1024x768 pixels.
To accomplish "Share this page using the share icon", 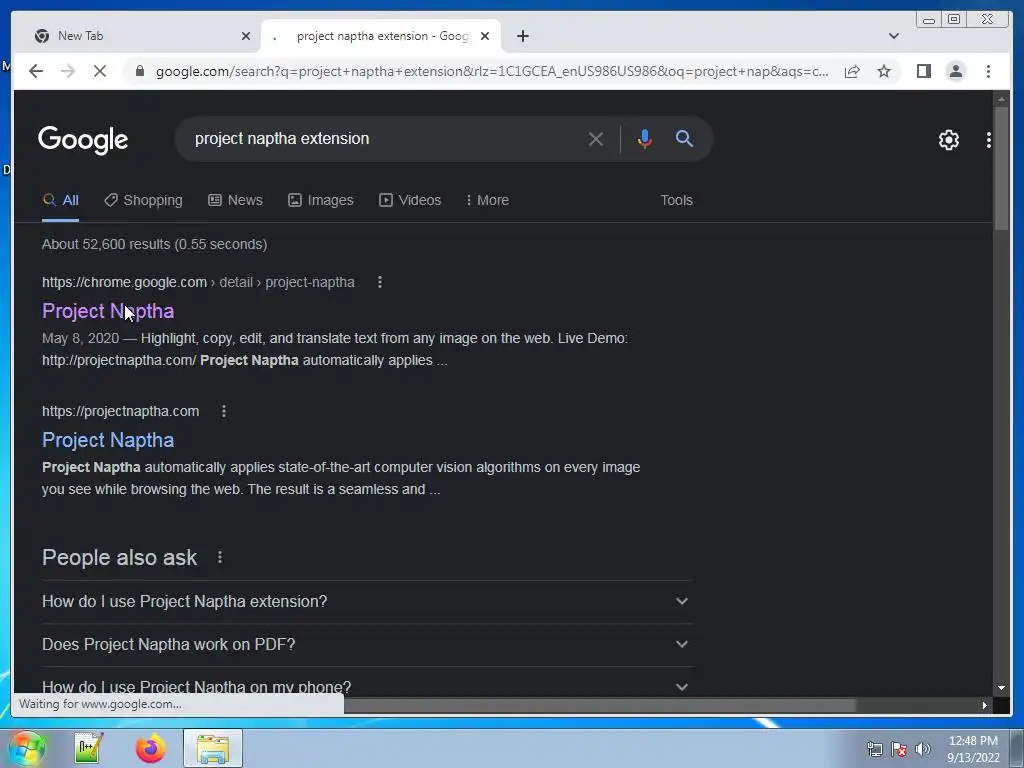I will click(852, 71).
